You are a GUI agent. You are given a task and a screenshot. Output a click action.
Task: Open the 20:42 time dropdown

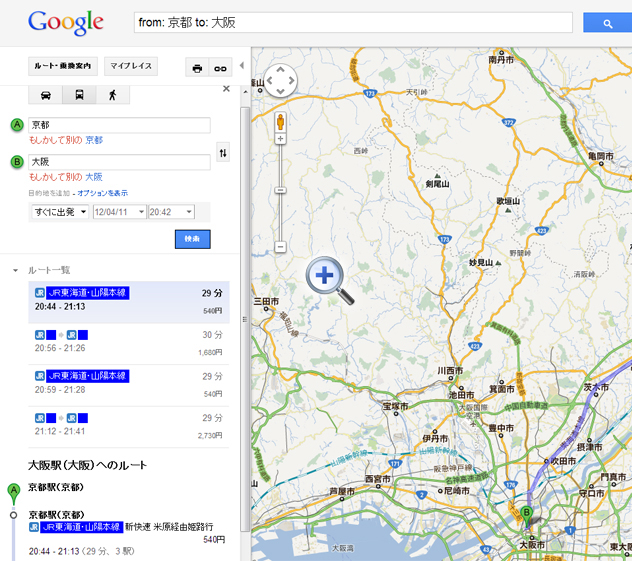[171, 212]
